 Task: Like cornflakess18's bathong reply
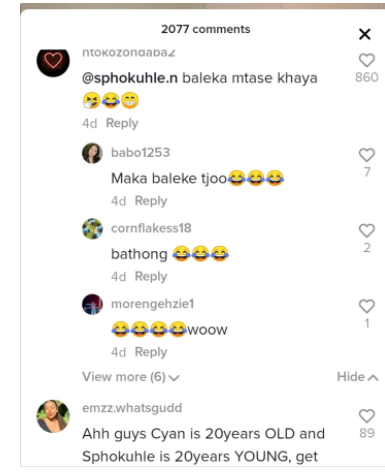click(x=367, y=231)
